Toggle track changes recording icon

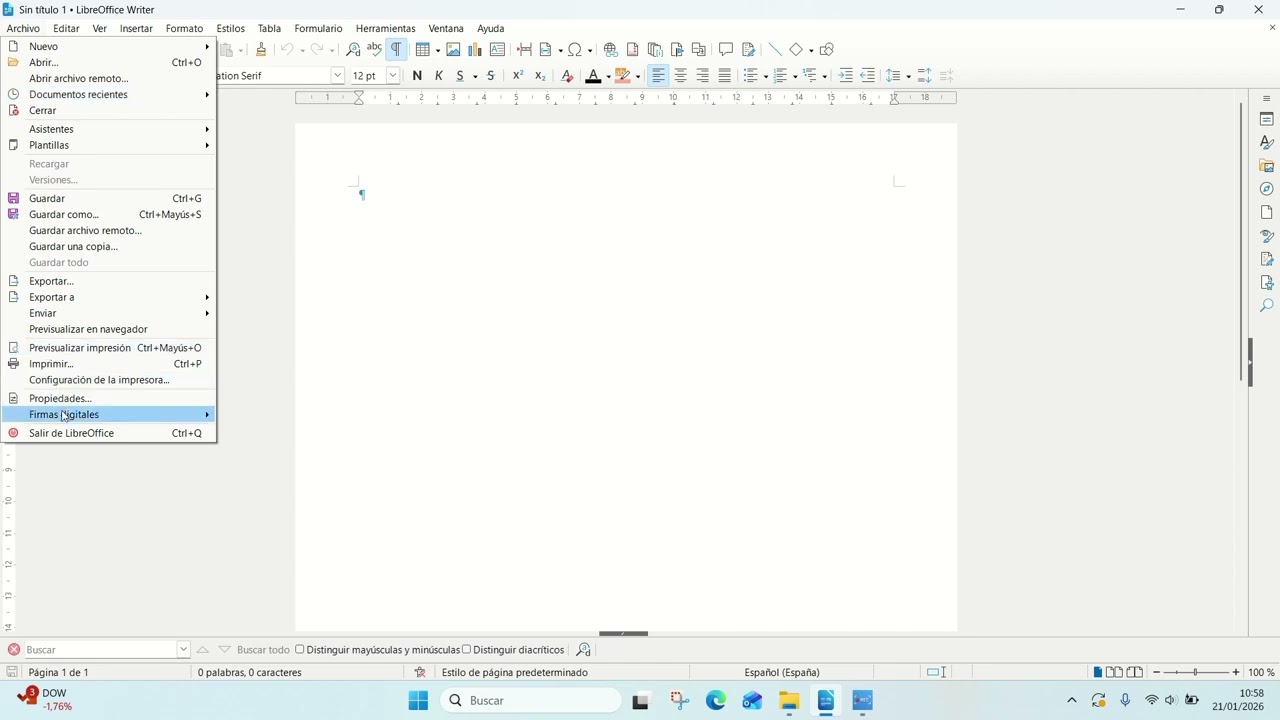pyautogui.click(x=748, y=49)
